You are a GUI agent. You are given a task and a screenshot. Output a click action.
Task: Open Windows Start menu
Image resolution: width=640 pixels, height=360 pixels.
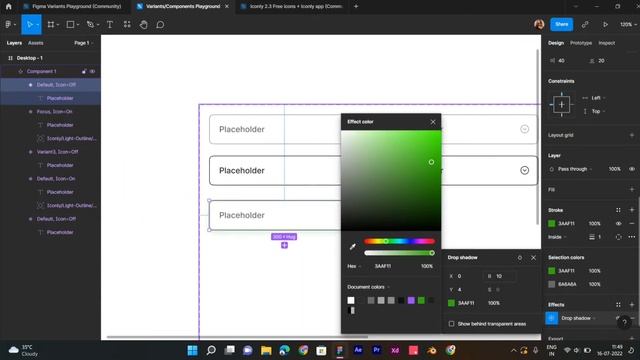pos(192,350)
